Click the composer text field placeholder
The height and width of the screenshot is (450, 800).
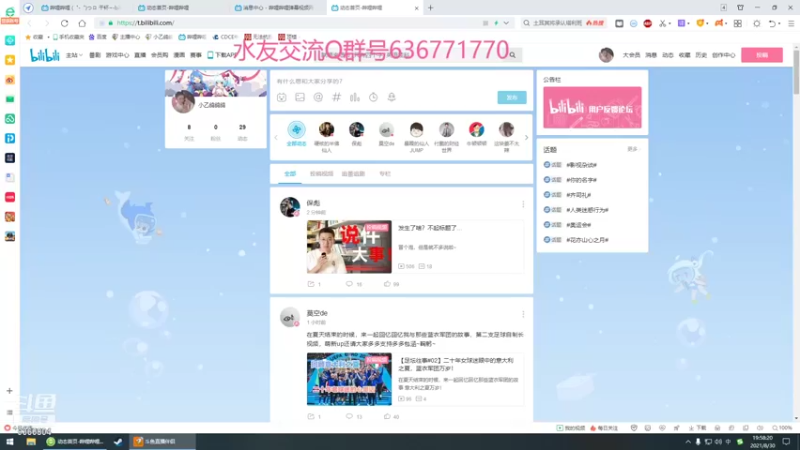[x=310, y=81]
